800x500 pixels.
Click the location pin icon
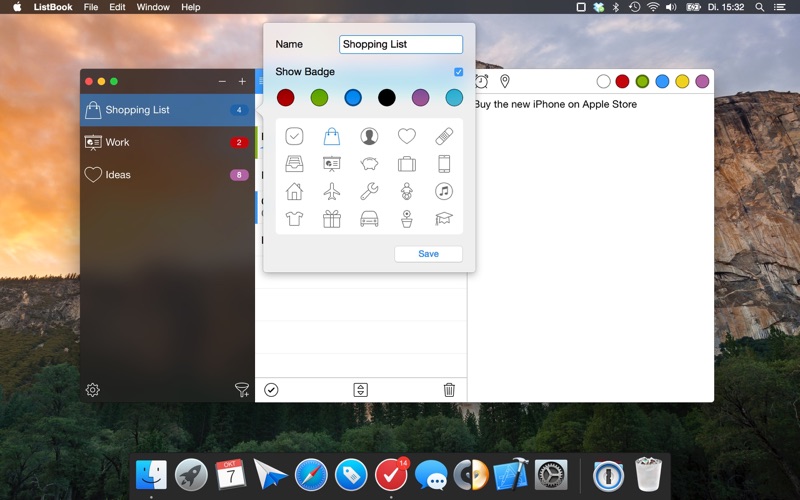[505, 81]
